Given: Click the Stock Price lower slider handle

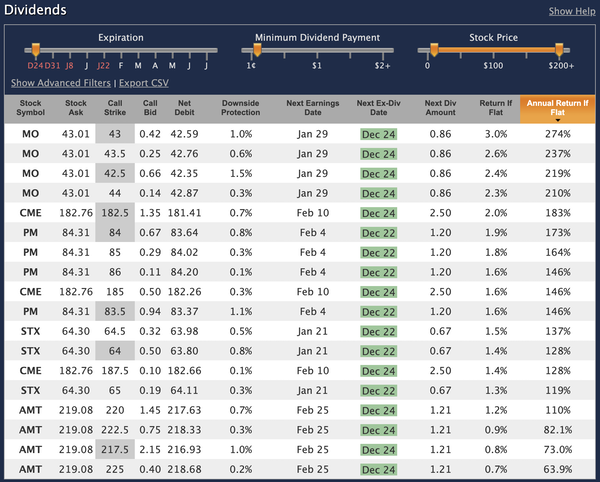Looking at the screenshot, I should pyautogui.click(x=434, y=50).
